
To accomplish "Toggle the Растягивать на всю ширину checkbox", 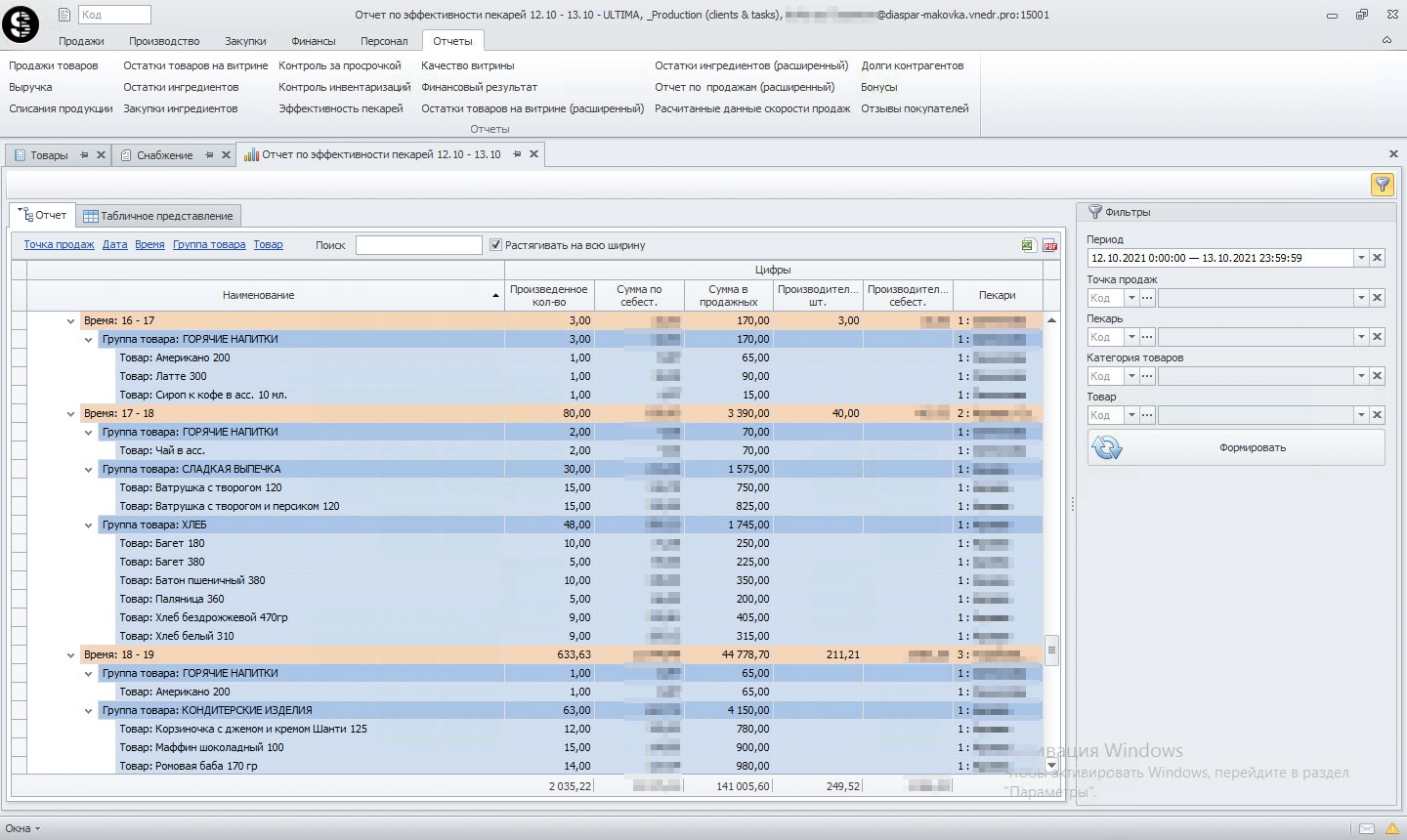I will 496,245.
